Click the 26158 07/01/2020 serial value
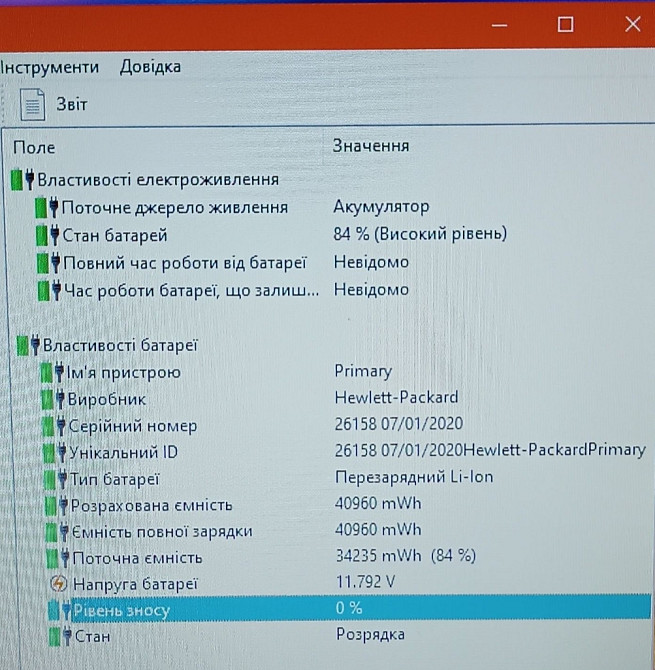 399,424
